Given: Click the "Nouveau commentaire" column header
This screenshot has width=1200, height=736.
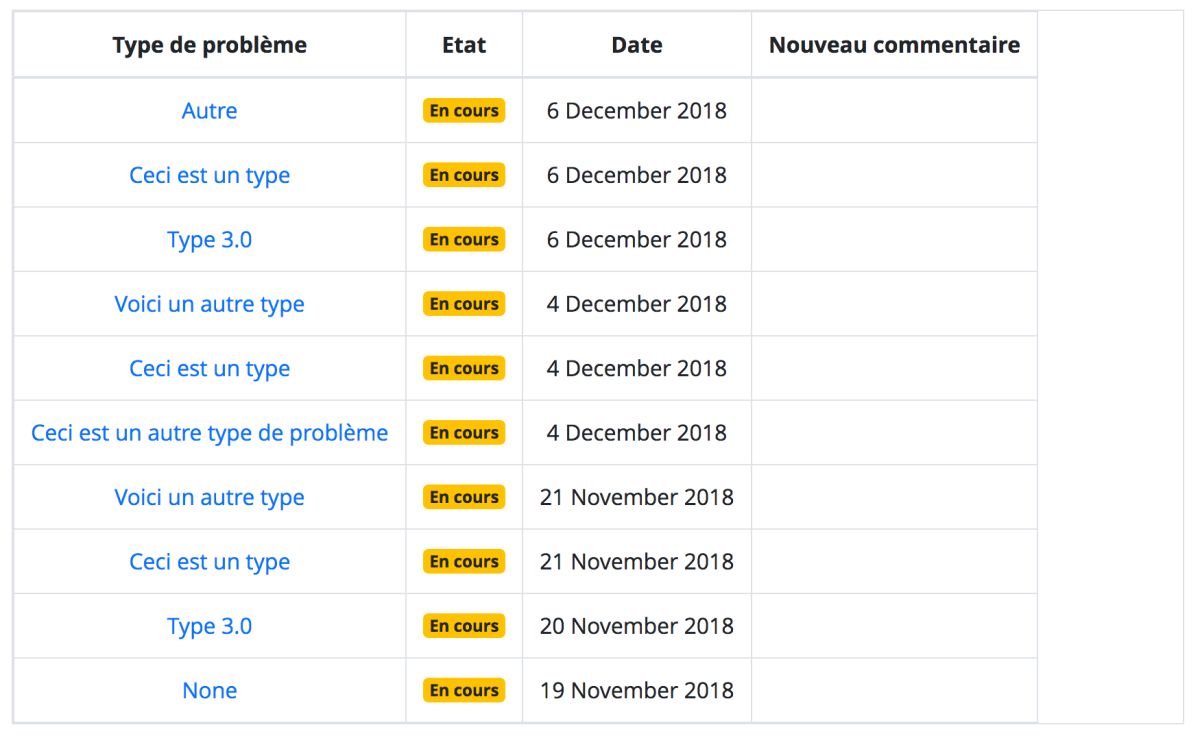Looking at the screenshot, I should [894, 45].
